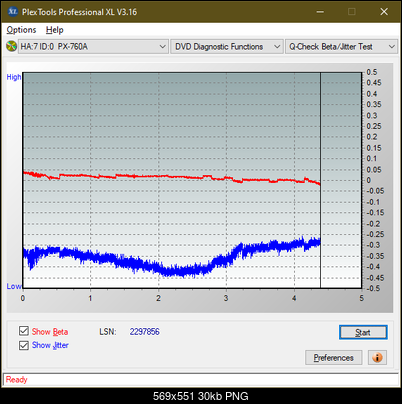Viewport: 402px width, 404px height.
Task: Uncheck the Show Beta checkbox
Action: pyautogui.click(x=24, y=331)
